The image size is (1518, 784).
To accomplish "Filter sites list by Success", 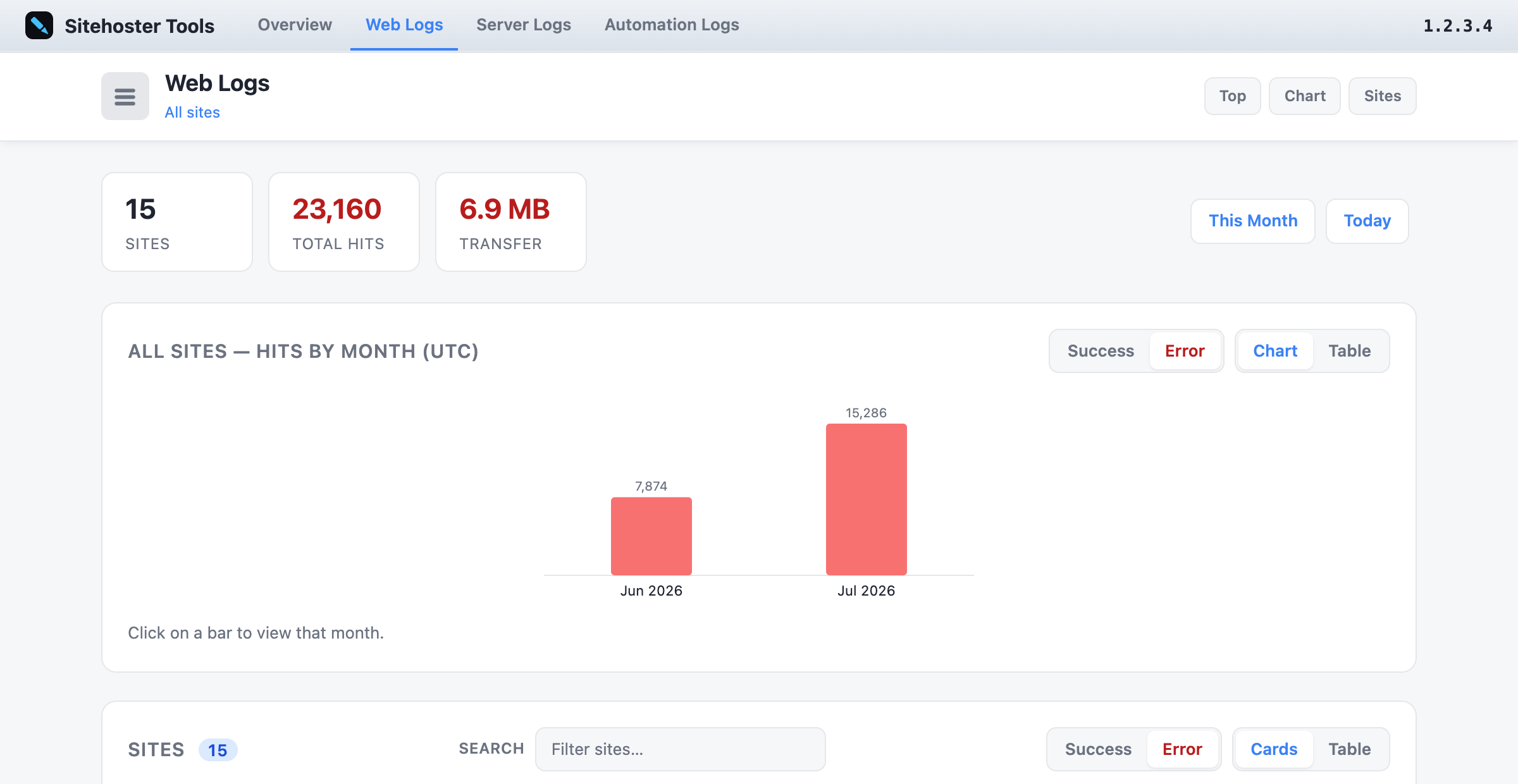I will 1098,749.
